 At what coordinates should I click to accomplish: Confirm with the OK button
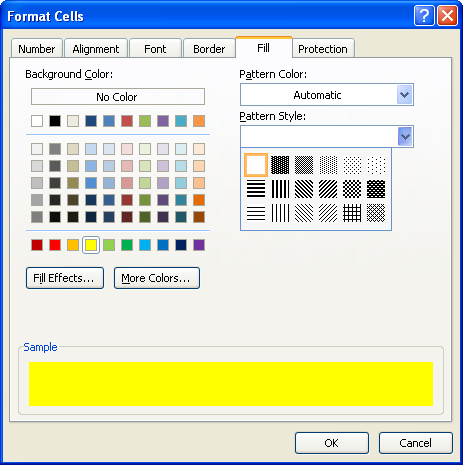pos(332,443)
